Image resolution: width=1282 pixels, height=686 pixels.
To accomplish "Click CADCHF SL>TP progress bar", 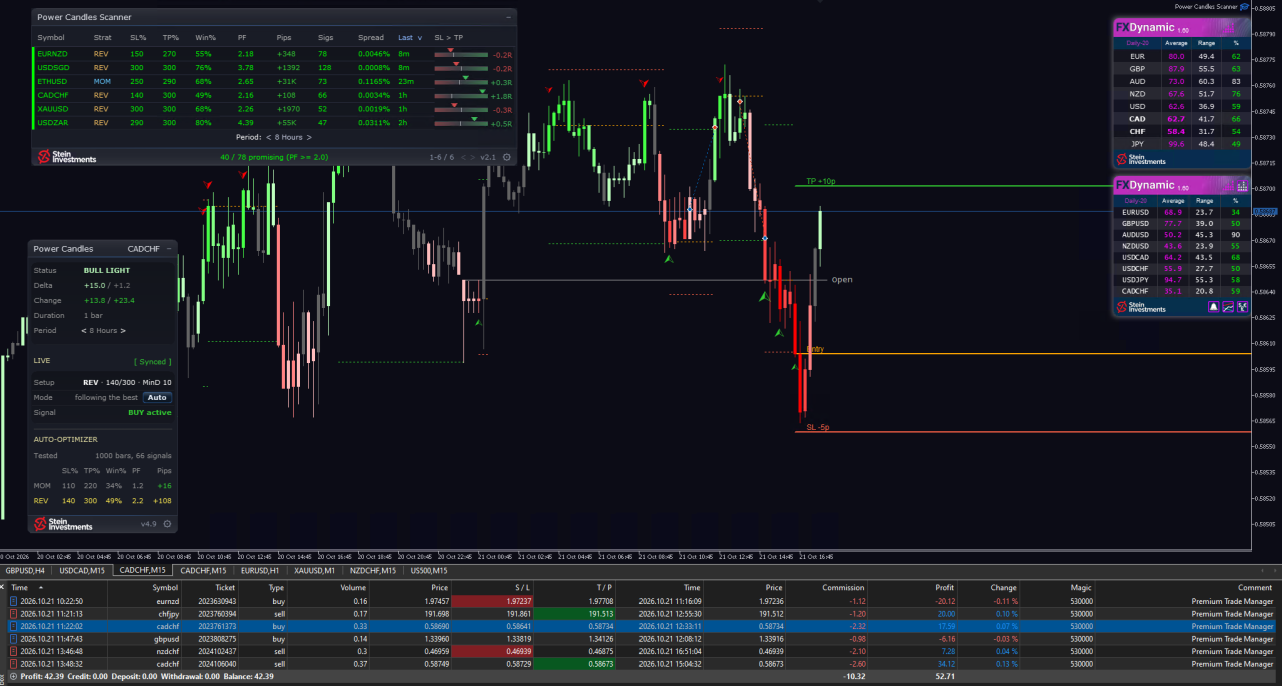I will pos(461,95).
